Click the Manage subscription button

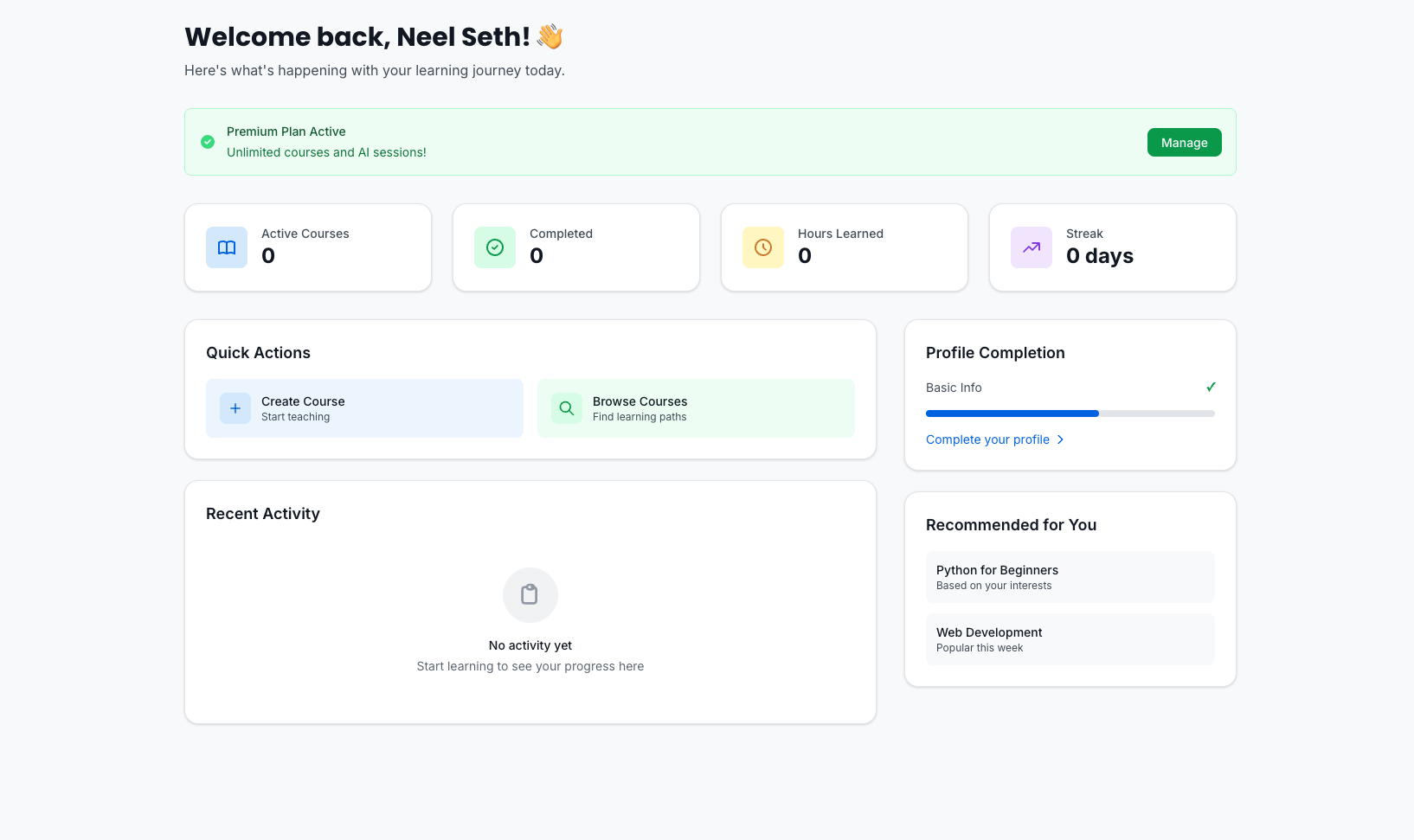[1184, 143]
